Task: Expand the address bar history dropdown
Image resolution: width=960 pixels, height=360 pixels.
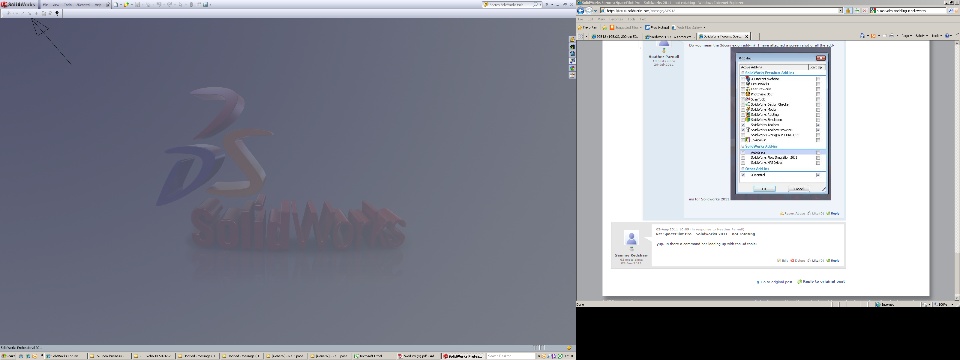Action: coord(840,10)
